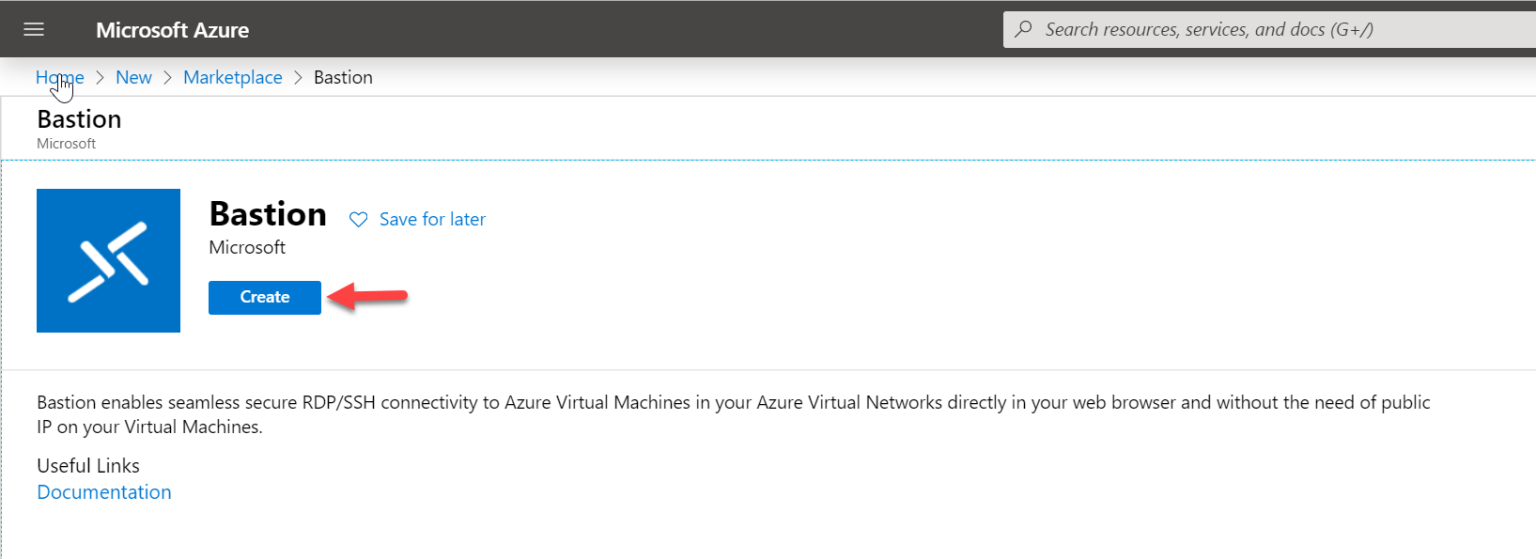Click the Useful Links heading
The image size is (1536, 559).
coord(88,465)
